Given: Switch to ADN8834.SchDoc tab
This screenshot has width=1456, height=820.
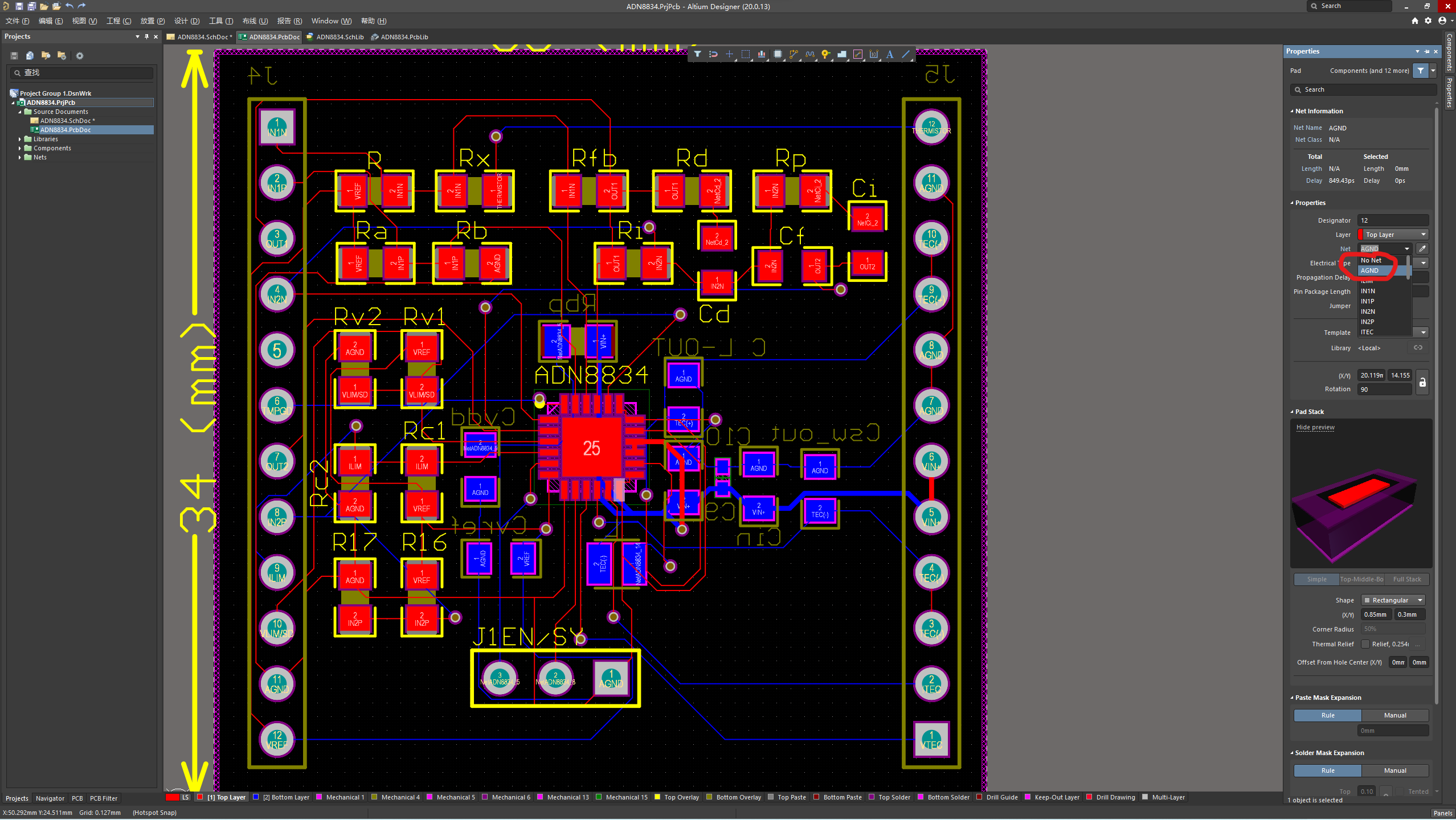Looking at the screenshot, I should tap(200, 37).
